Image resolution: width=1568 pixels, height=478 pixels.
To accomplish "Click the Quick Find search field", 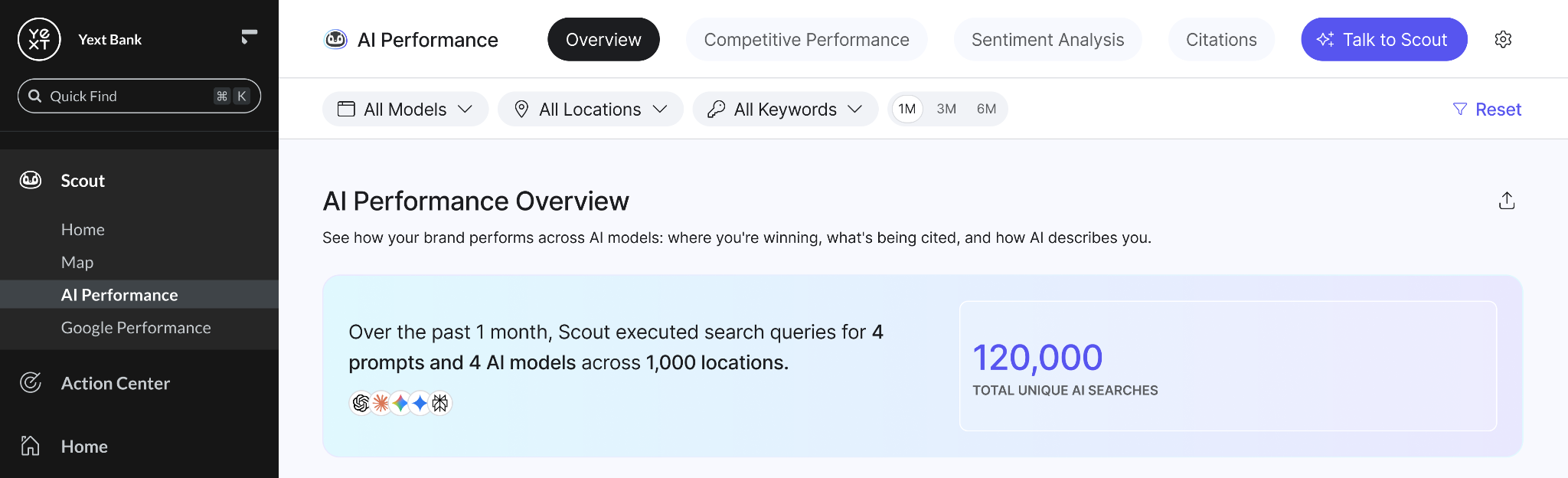I will coord(139,96).
